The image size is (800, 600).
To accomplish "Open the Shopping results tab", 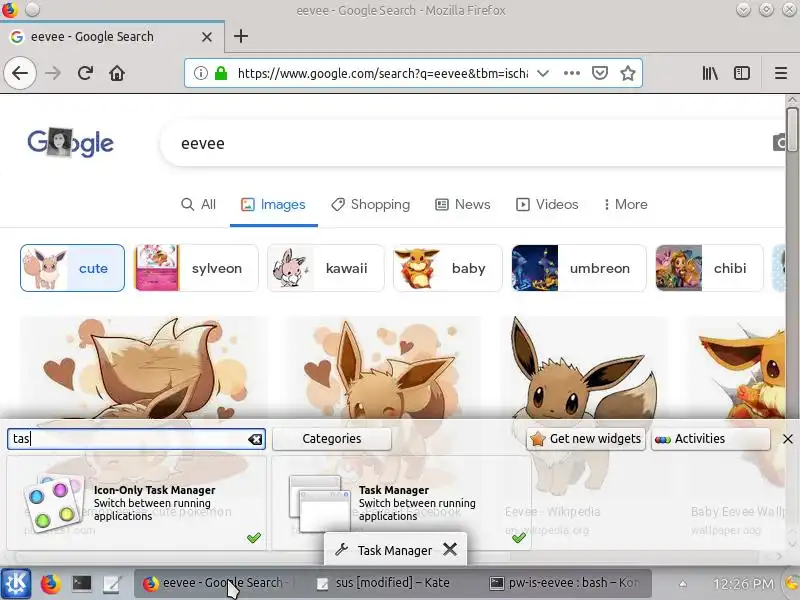I will point(370,205).
